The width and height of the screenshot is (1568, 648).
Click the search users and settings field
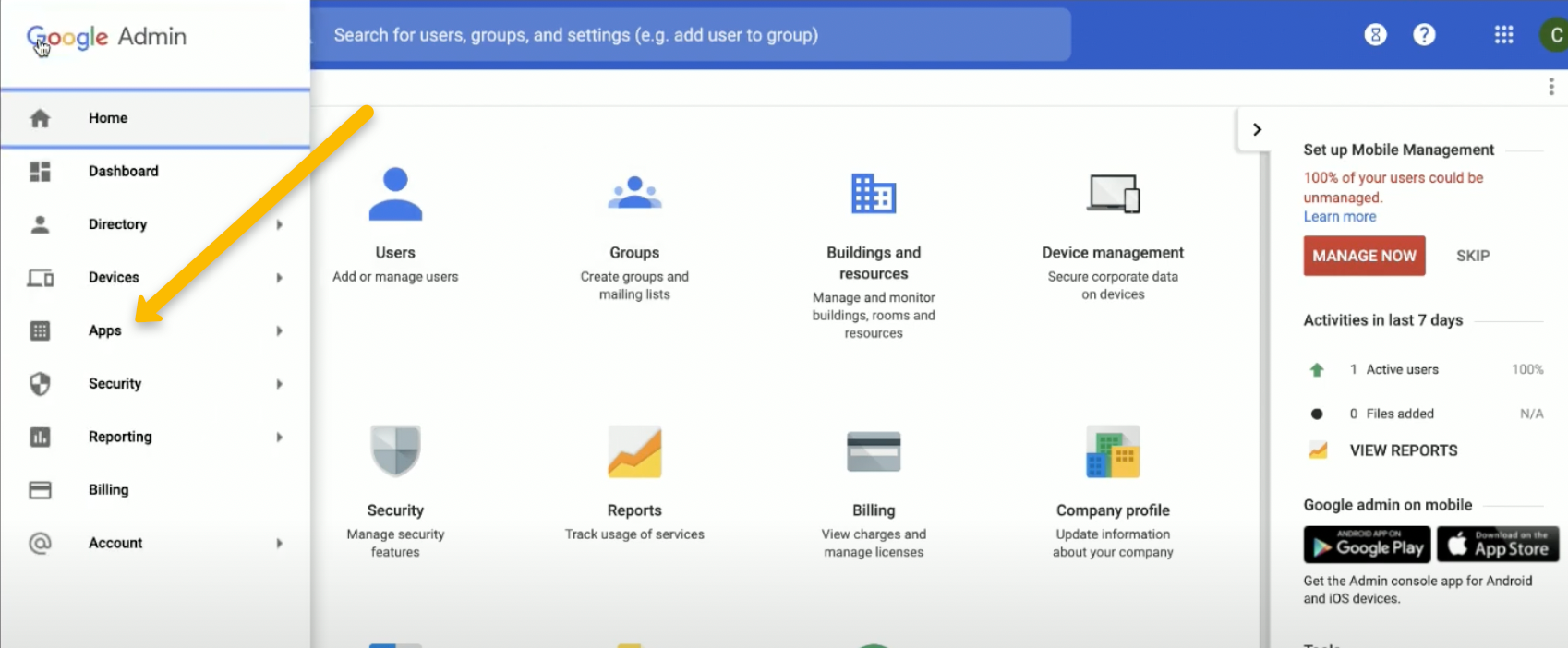[x=691, y=35]
